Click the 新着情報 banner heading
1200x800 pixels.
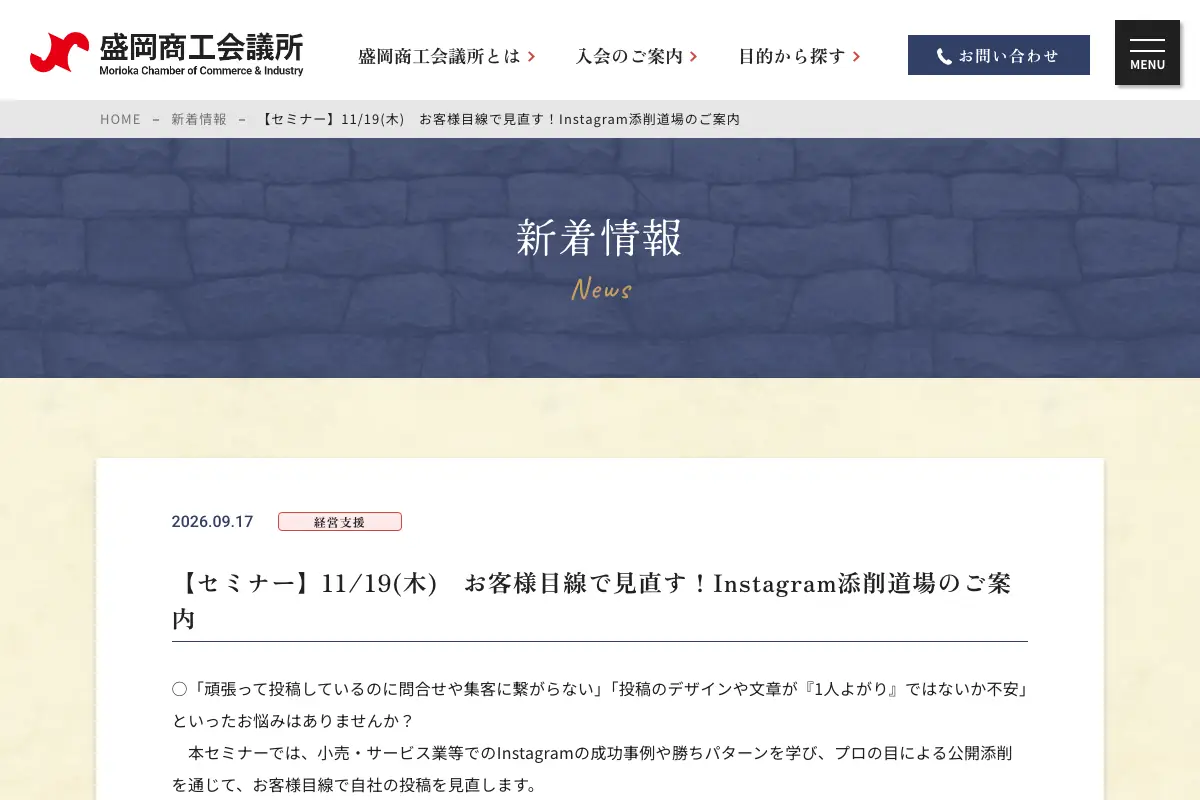(600, 238)
